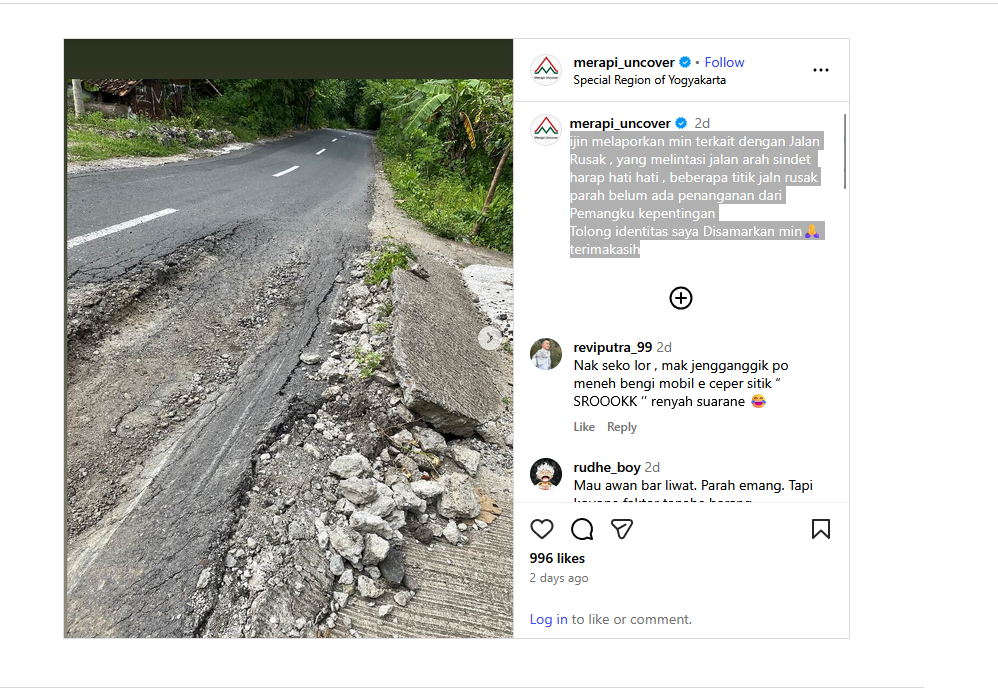Load more comments plus circle
The height and width of the screenshot is (691, 998).
click(681, 298)
